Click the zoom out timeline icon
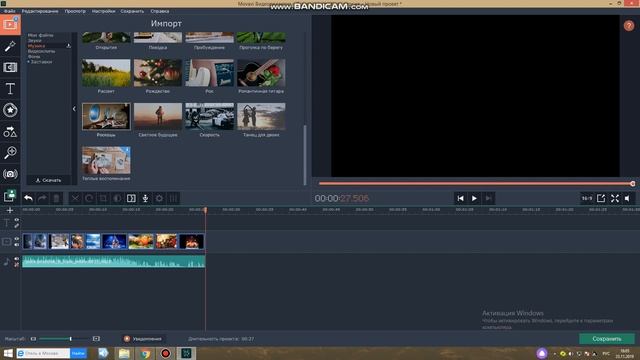Viewport: 640px width, 360px height. (x=33, y=339)
